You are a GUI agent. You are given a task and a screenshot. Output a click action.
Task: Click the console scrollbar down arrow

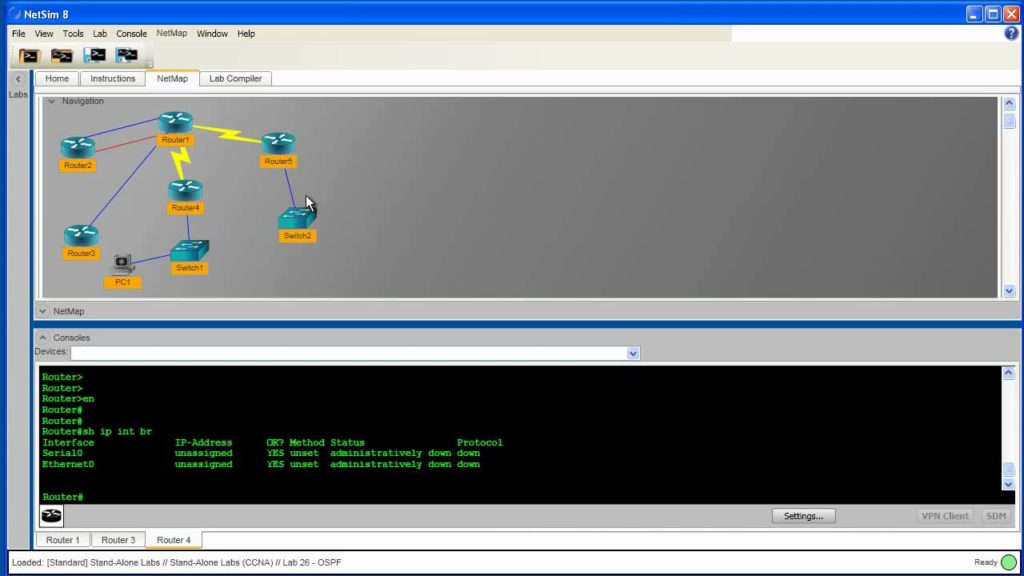point(1008,485)
